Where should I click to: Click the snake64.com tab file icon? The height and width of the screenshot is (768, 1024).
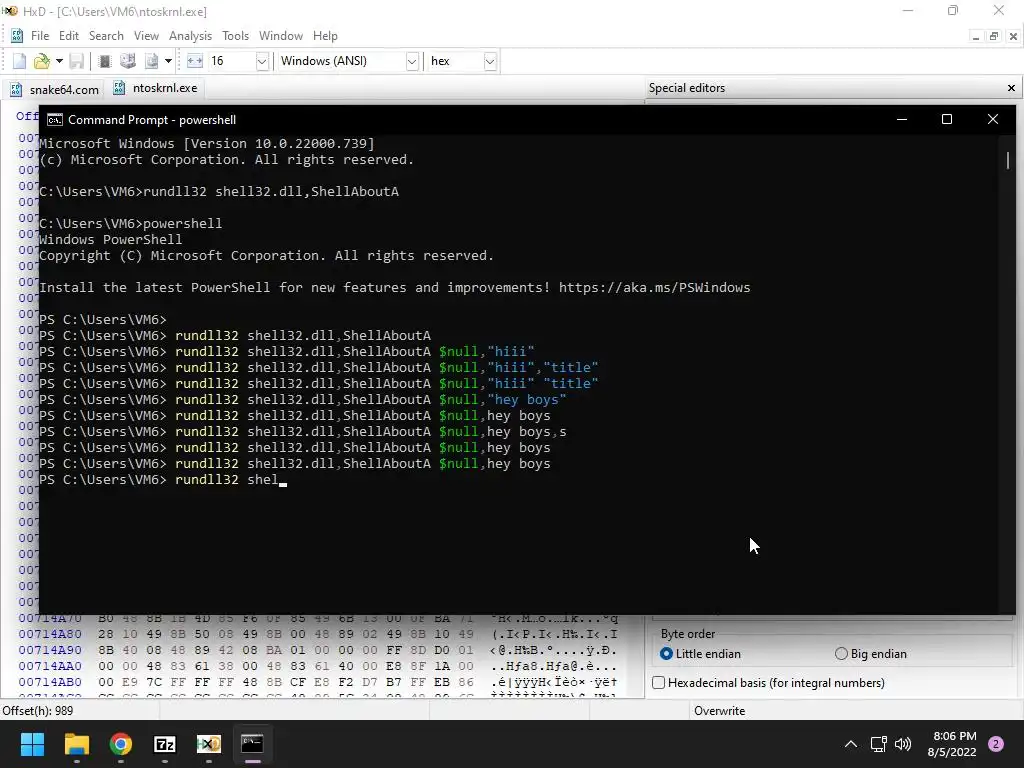click(16, 89)
